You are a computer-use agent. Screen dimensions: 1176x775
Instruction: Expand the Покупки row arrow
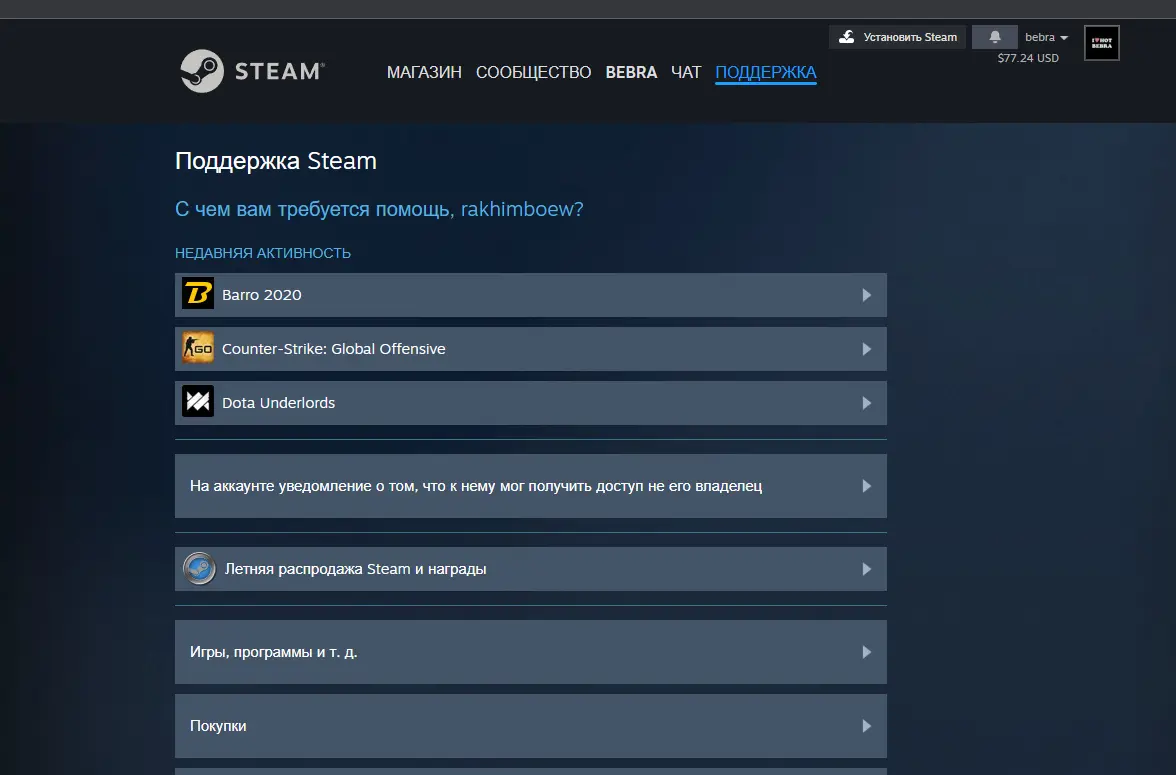[x=866, y=725]
